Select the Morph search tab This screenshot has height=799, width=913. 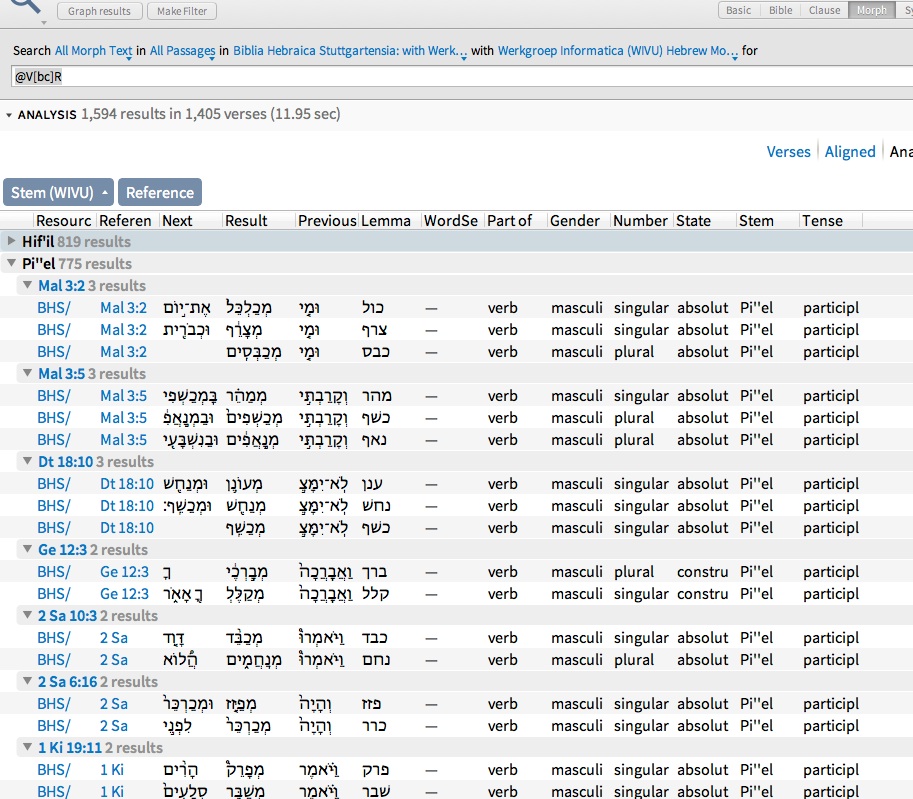(x=871, y=10)
